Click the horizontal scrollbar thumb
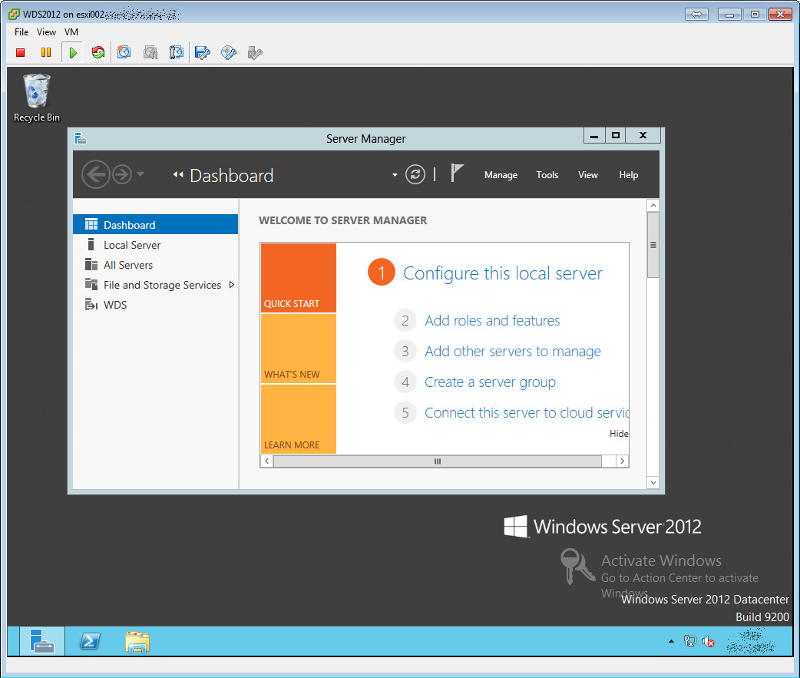800x678 pixels. (437, 461)
